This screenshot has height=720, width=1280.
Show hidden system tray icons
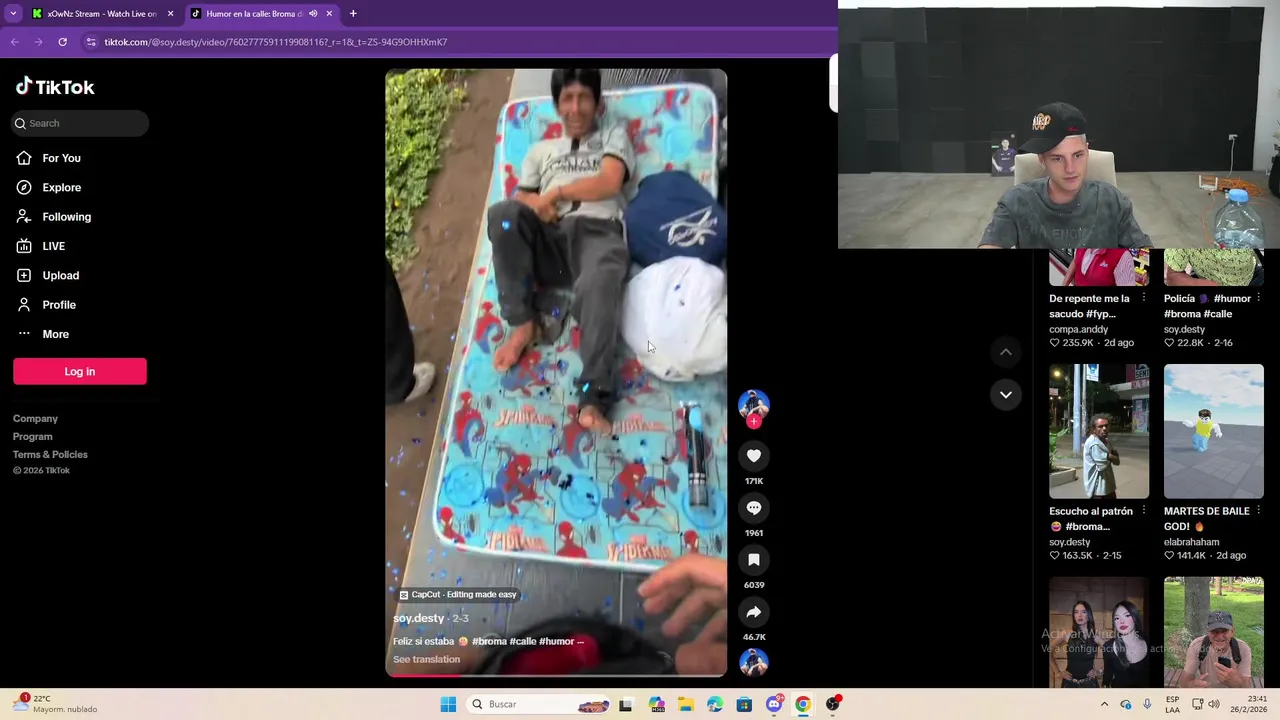(x=1104, y=705)
